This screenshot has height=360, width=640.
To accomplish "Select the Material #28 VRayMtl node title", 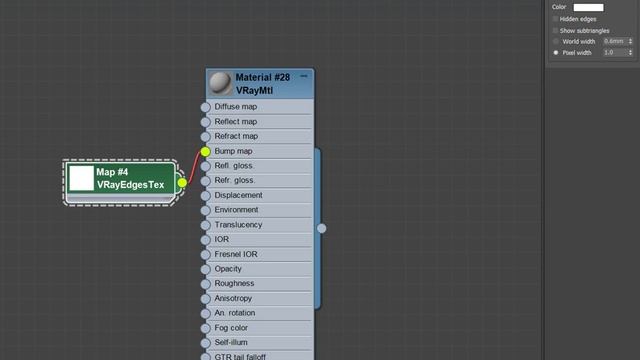I will coord(262,84).
